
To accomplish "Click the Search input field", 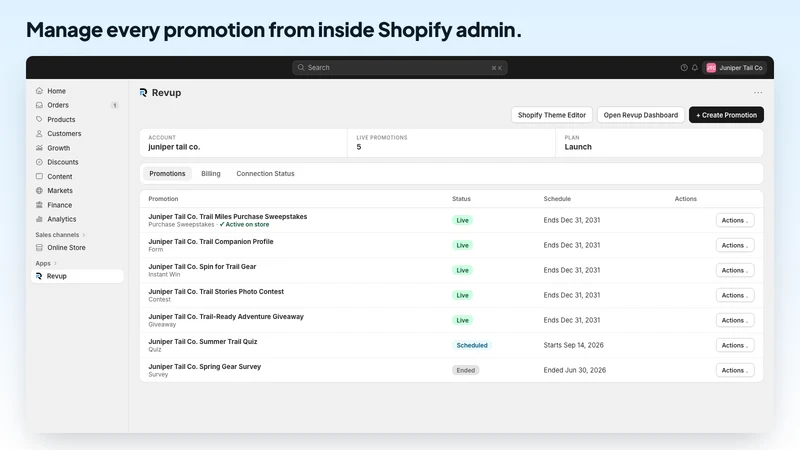I will tap(399, 68).
